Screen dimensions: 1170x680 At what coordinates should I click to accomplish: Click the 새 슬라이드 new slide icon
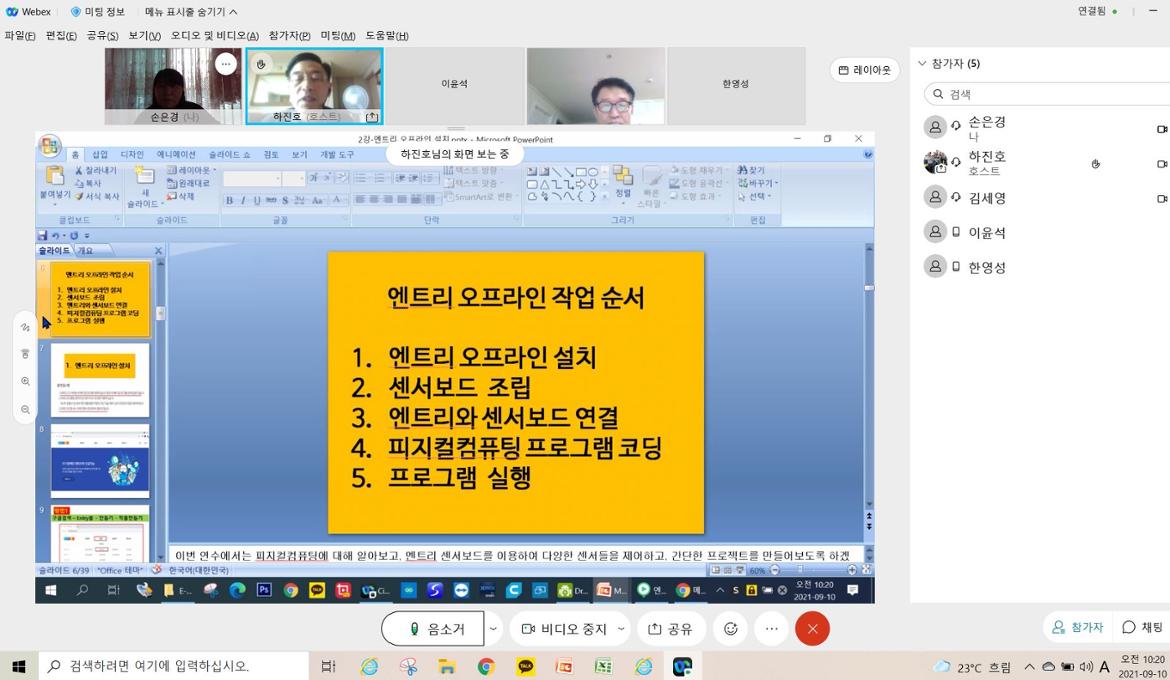click(145, 178)
